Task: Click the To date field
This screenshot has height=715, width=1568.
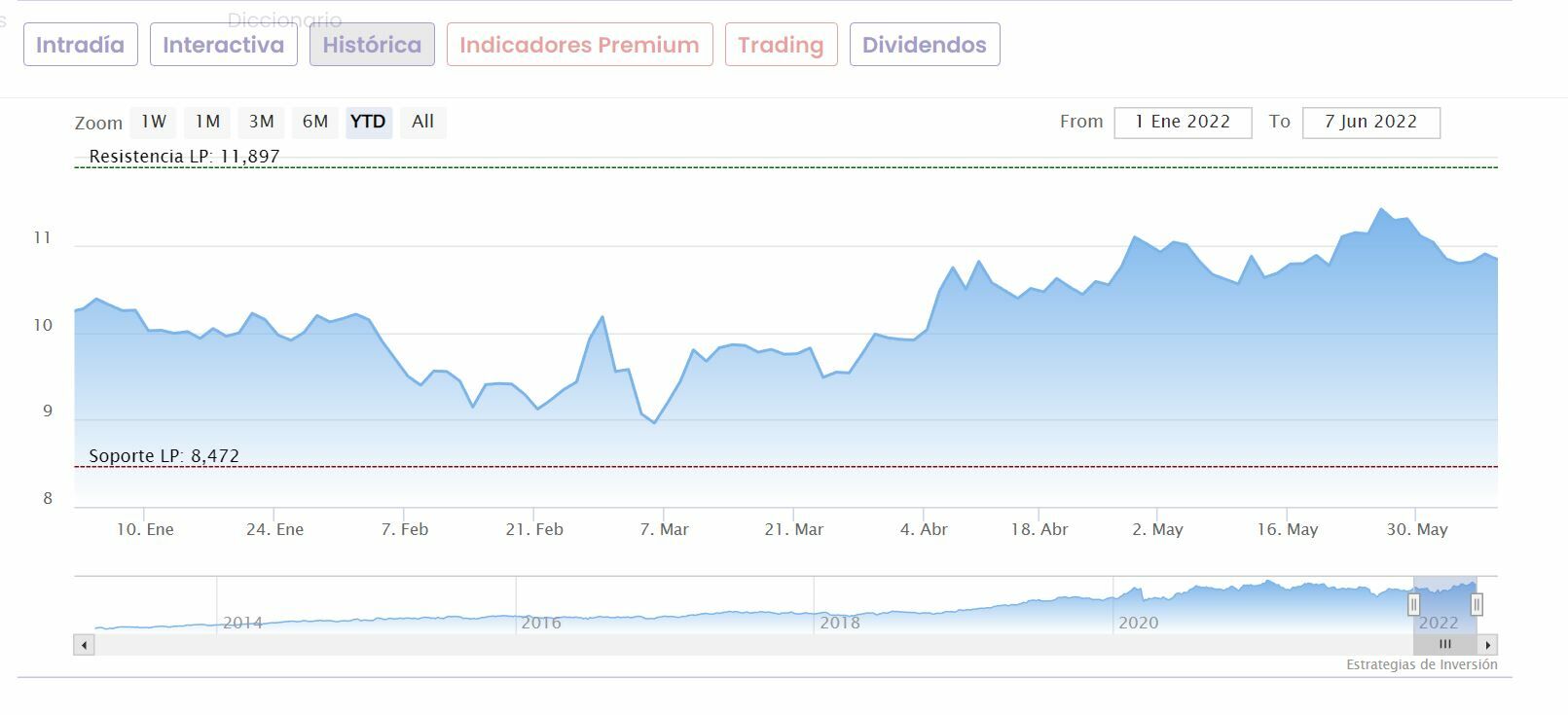Action: (1370, 123)
